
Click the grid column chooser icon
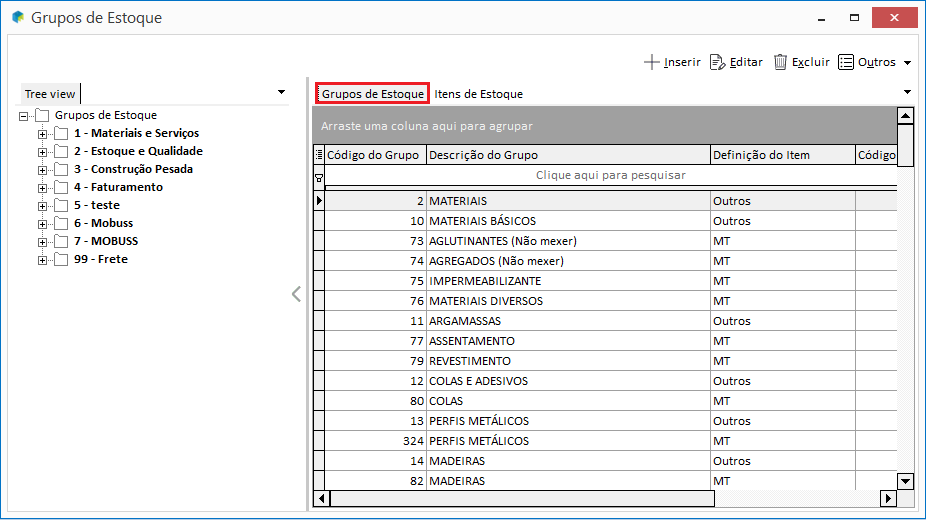319,155
